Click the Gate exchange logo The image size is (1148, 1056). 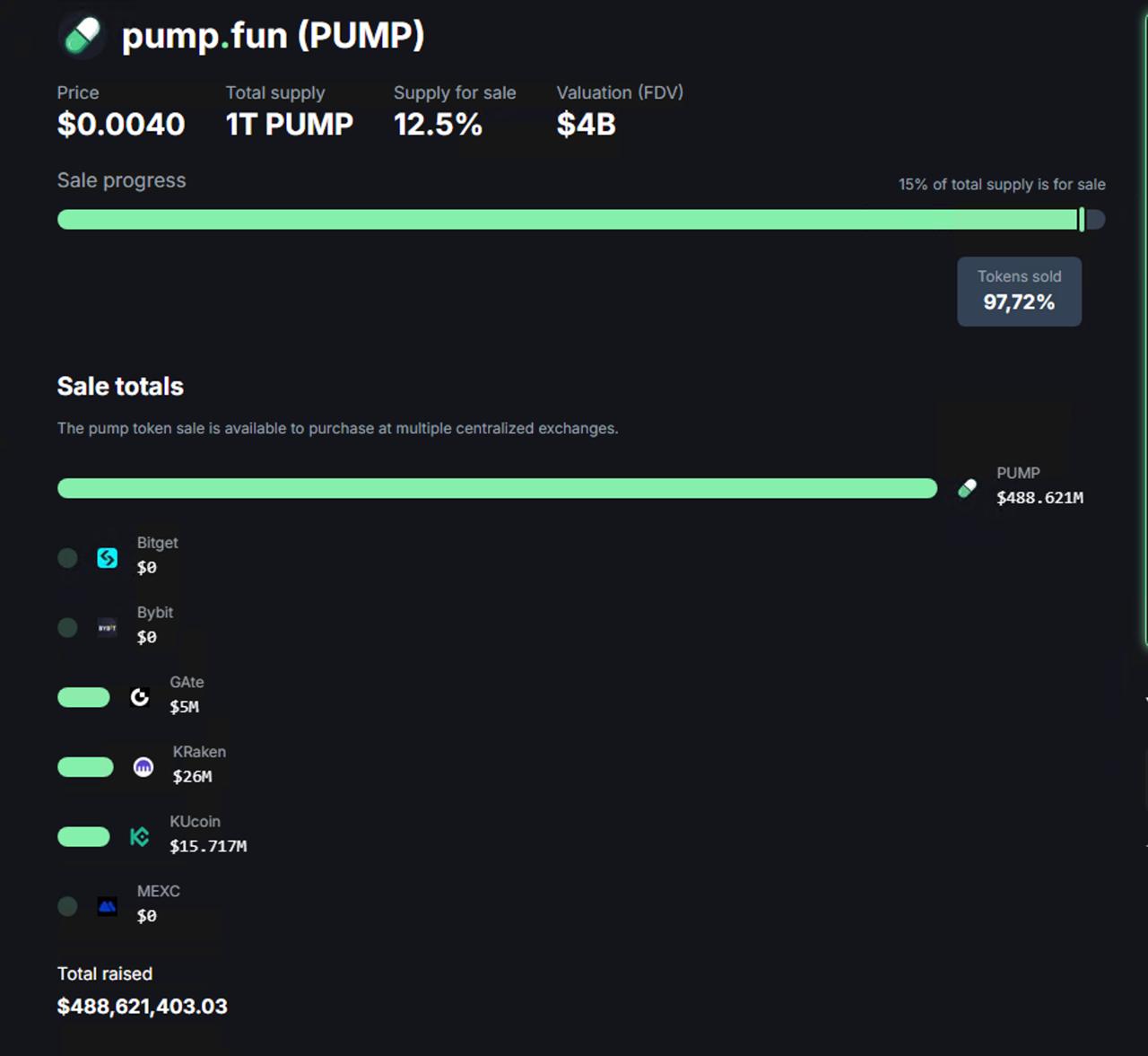[140, 697]
